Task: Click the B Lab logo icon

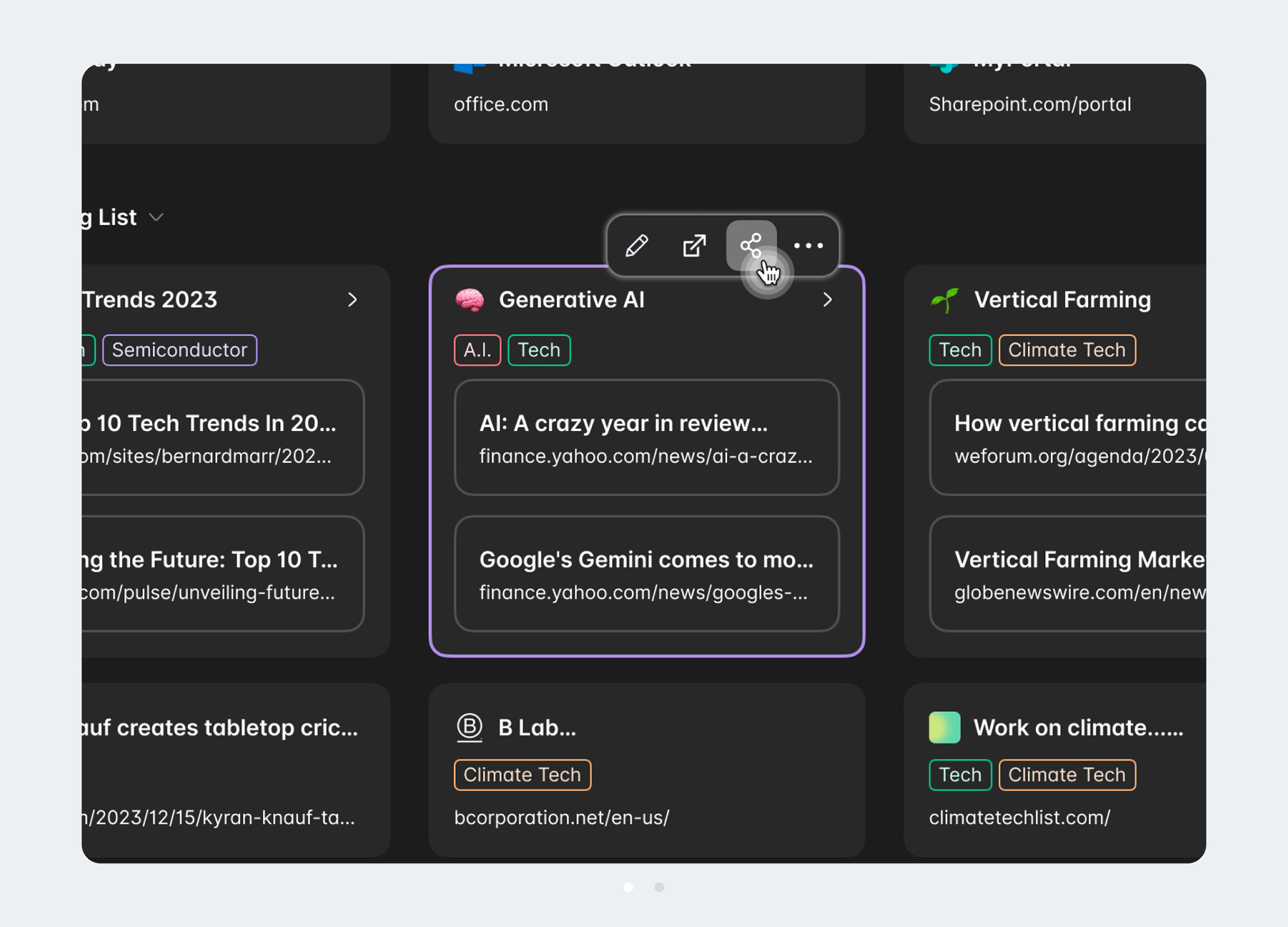Action: click(x=469, y=727)
